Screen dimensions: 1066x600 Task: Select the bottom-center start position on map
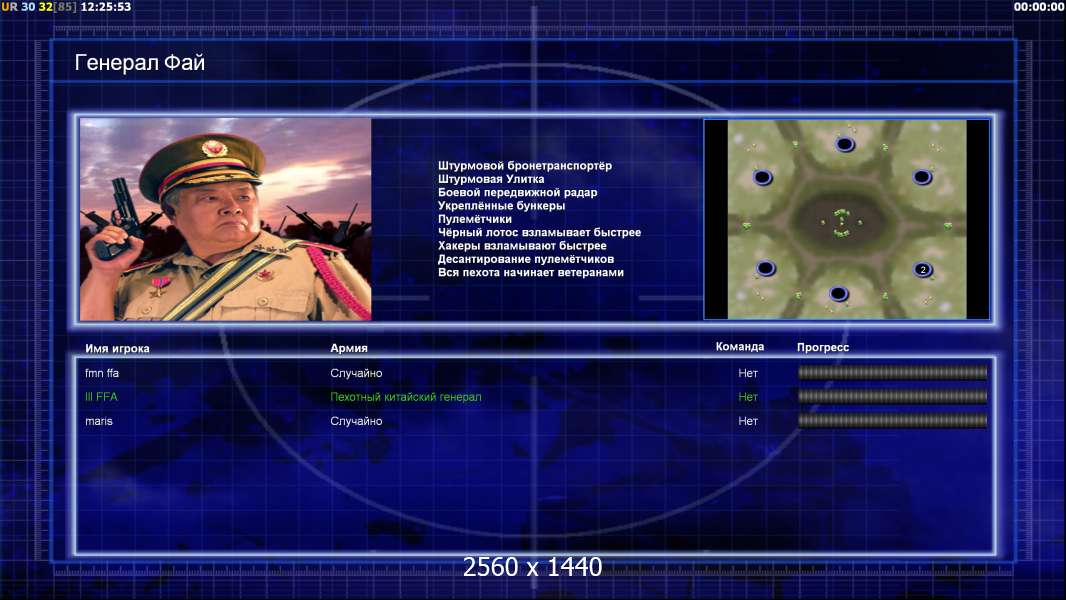[839, 294]
